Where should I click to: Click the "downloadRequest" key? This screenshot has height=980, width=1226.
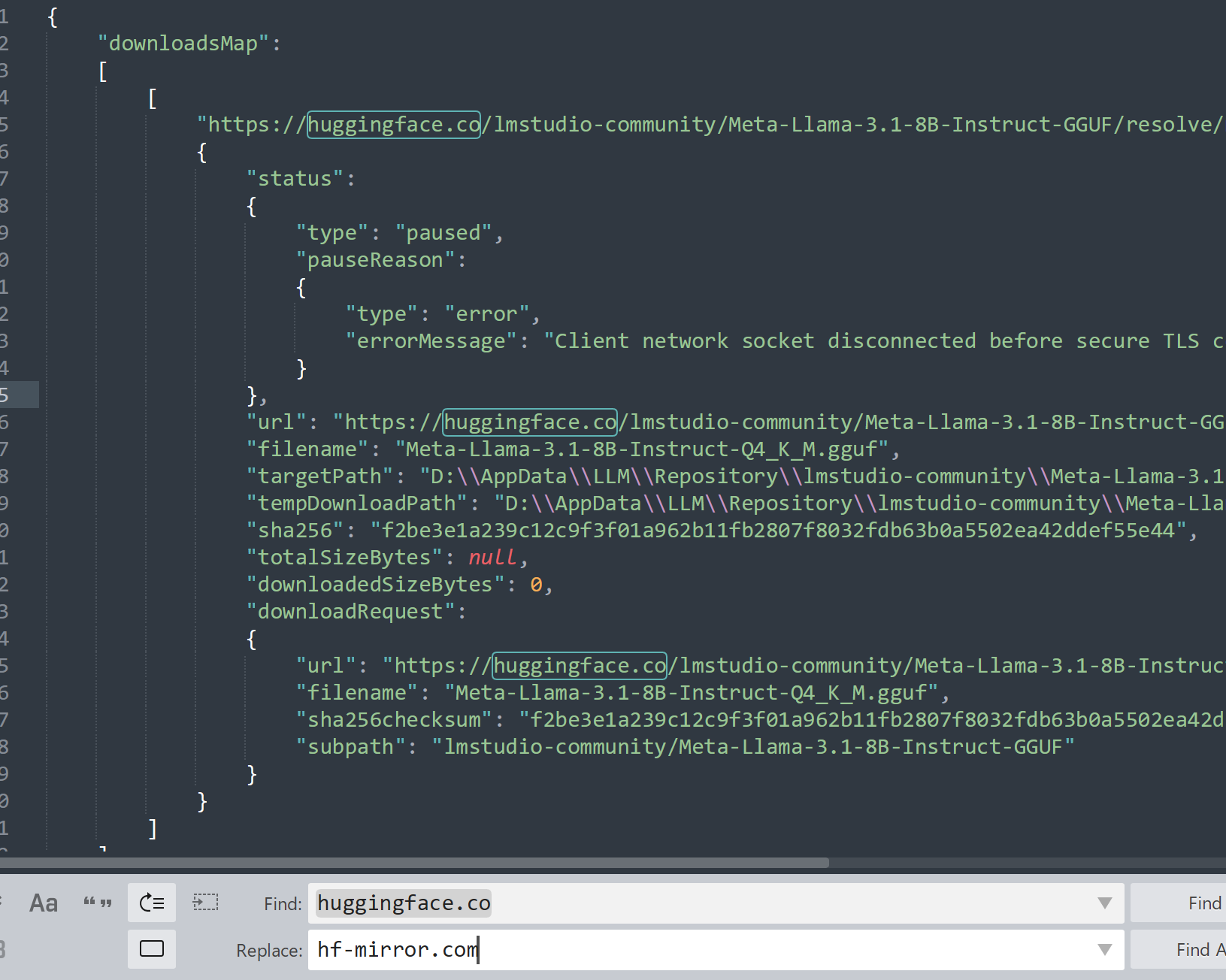click(351, 612)
